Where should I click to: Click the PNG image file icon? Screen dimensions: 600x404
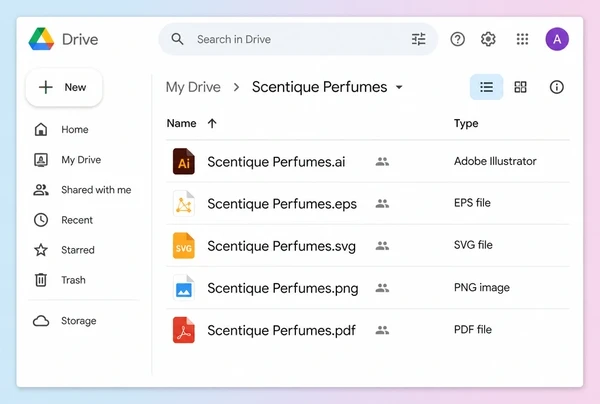[184, 288]
